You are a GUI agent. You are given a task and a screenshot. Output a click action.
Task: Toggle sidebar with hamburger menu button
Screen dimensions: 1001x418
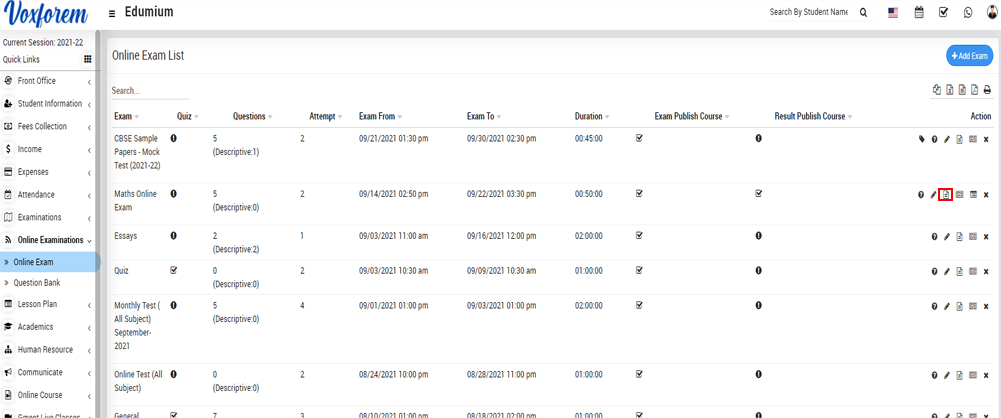[x=112, y=14]
